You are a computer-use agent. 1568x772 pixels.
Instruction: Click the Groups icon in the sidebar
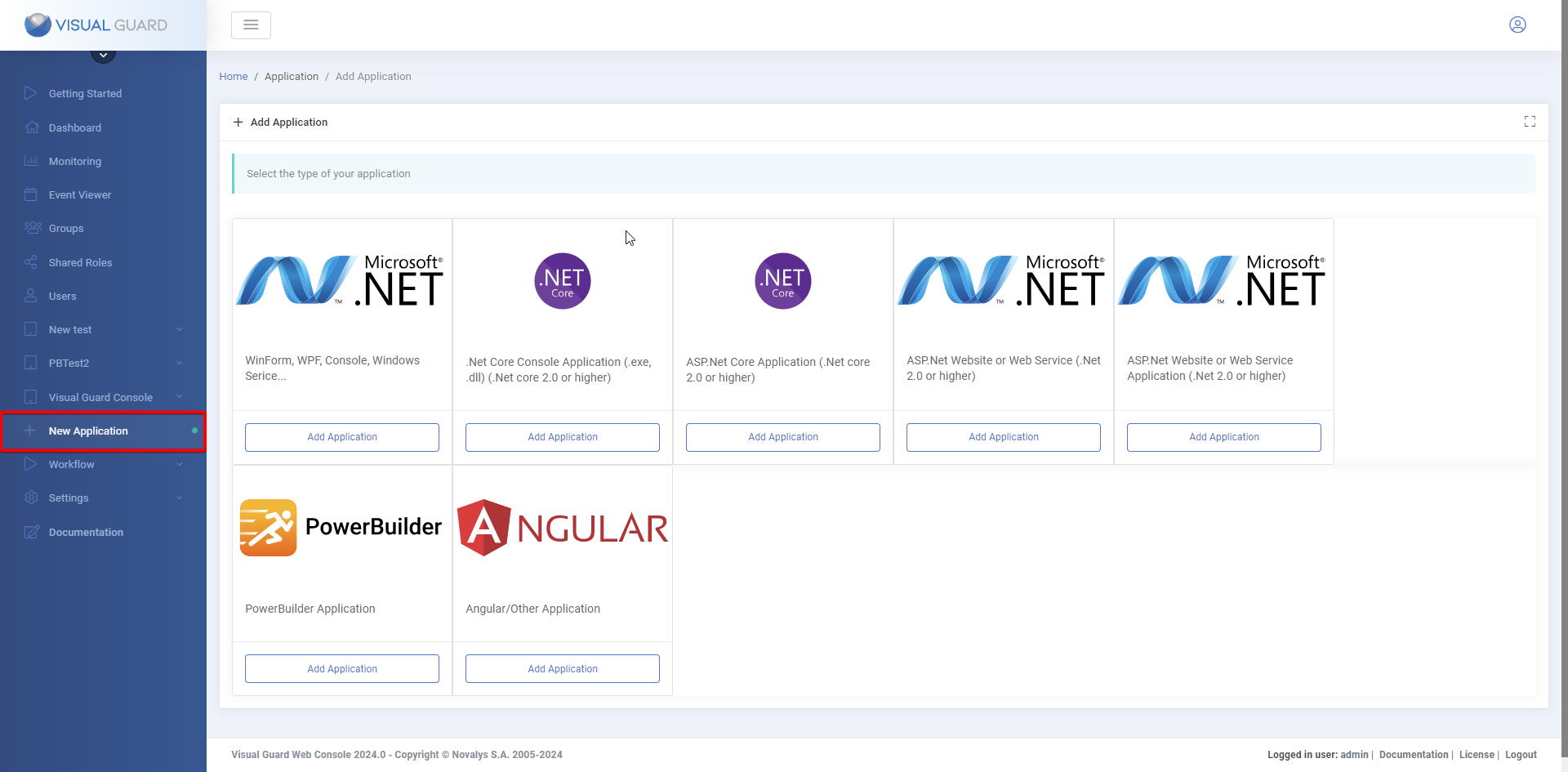click(x=31, y=228)
